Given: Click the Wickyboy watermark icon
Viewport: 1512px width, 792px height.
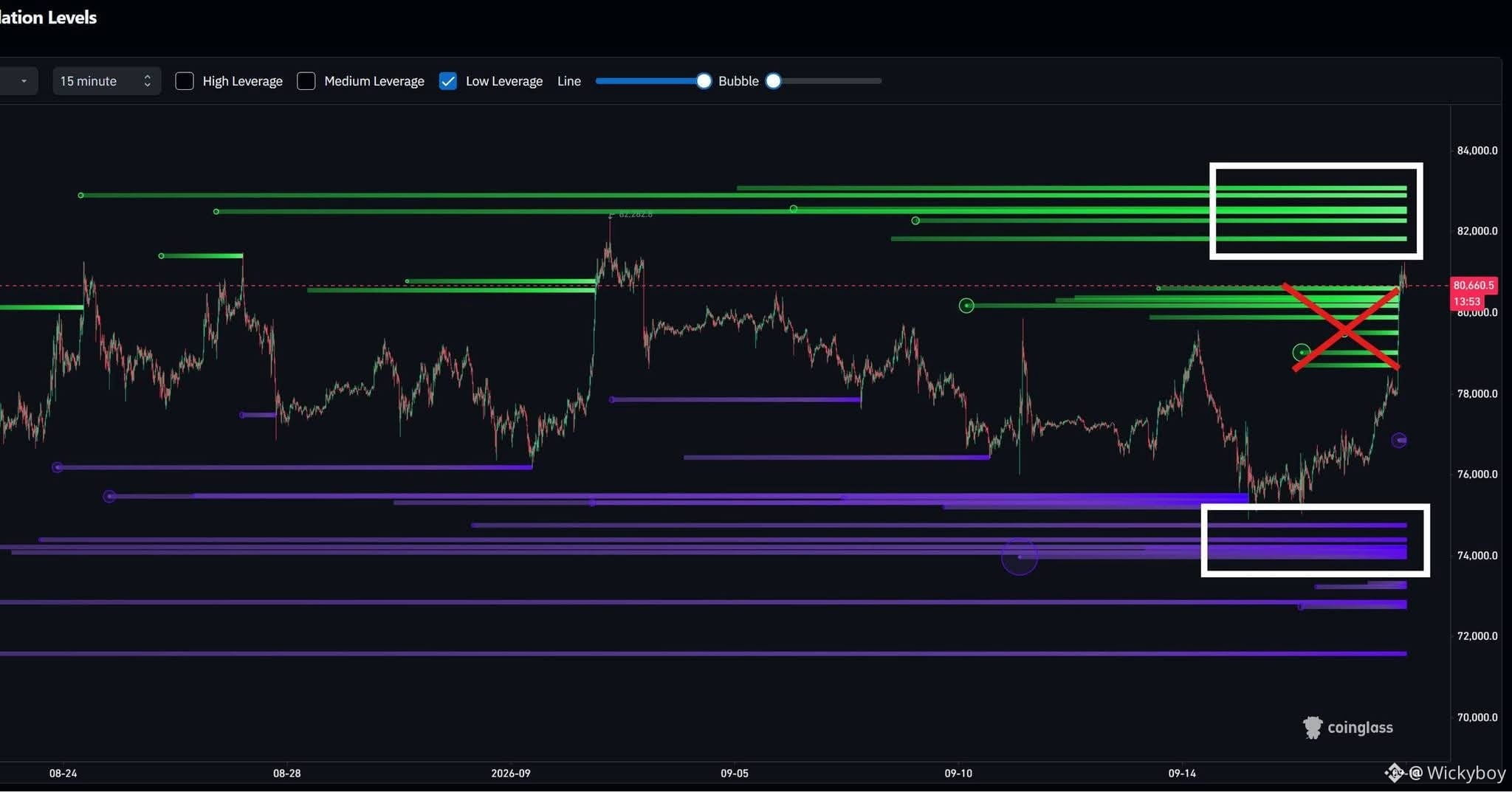Looking at the screenshot, I should (1394, 773).
